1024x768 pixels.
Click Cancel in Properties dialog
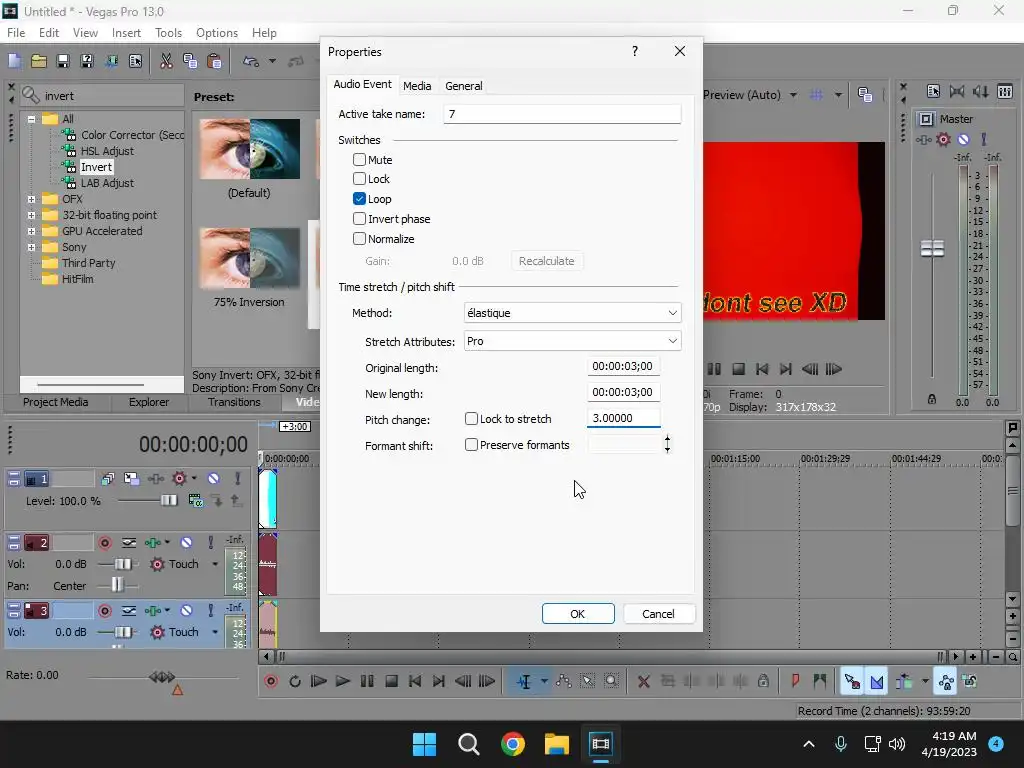658,614
